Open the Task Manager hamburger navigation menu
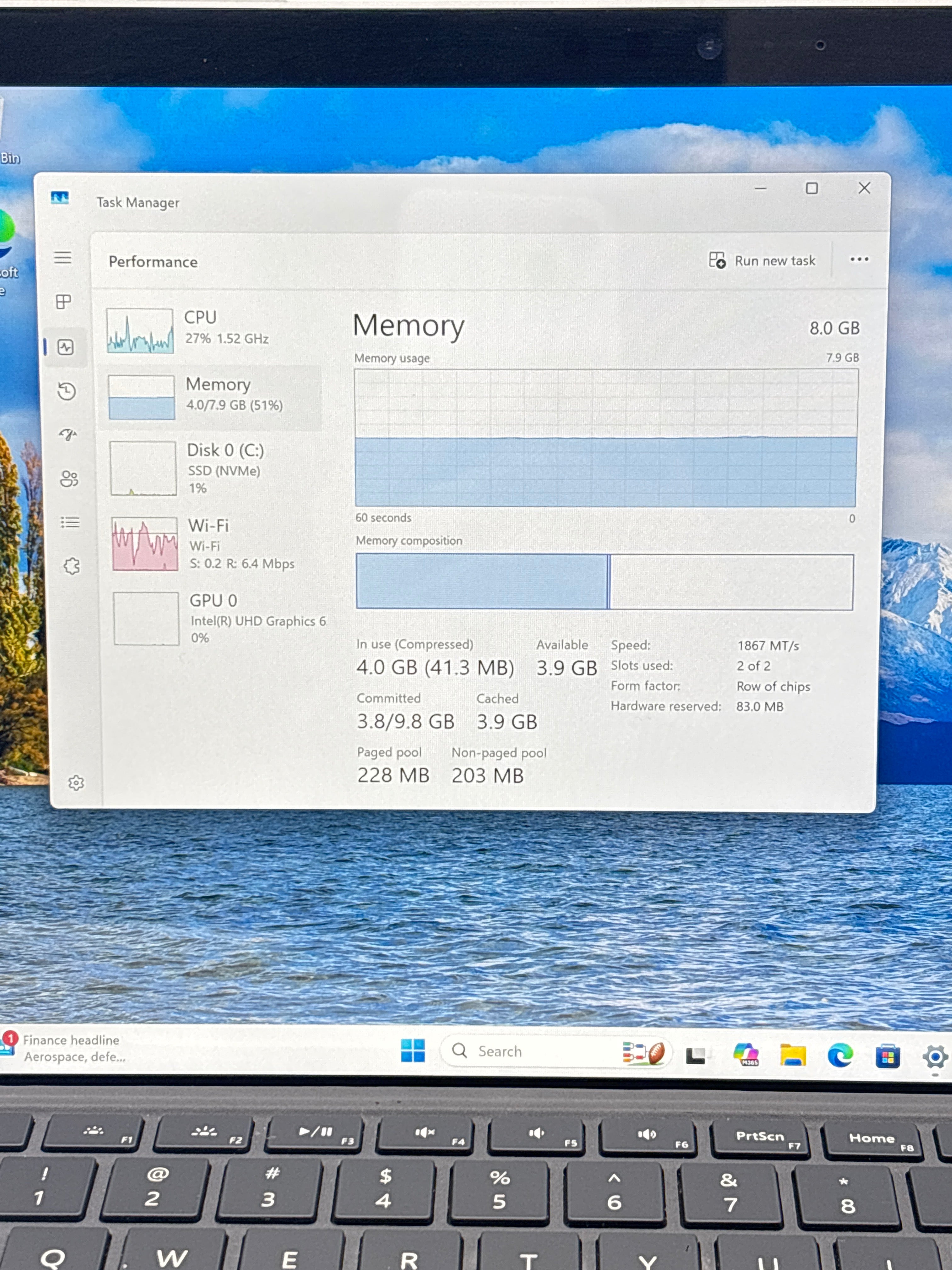This screenshot has width=952, height=1270. pyautogui.click(x=63, y=257)
